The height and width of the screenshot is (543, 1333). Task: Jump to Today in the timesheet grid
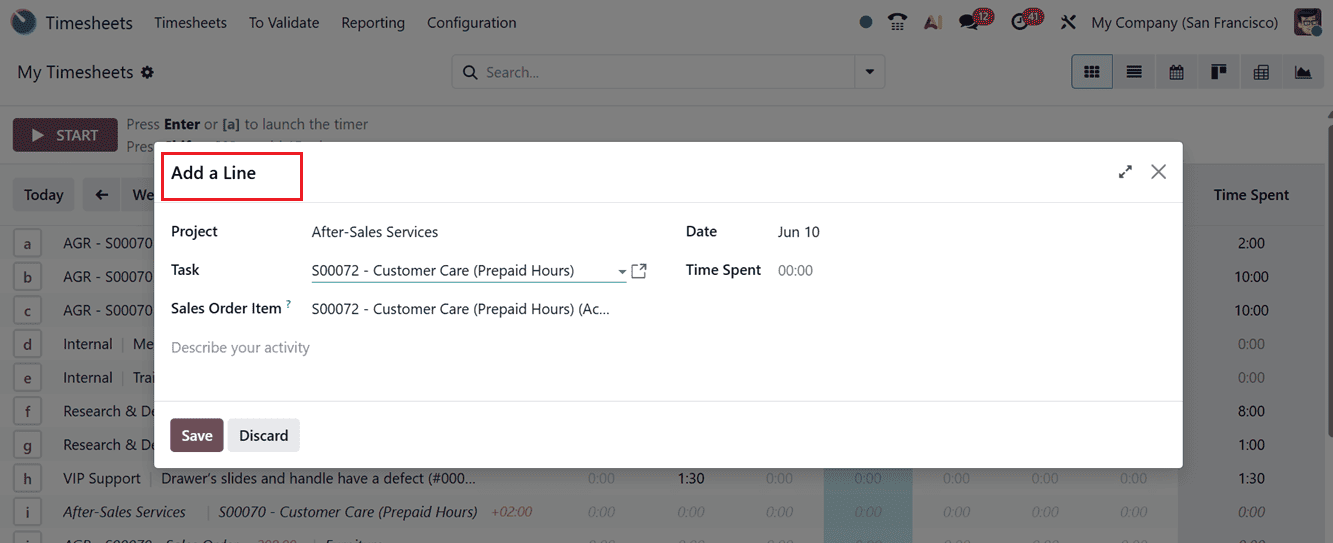[44, 195]
